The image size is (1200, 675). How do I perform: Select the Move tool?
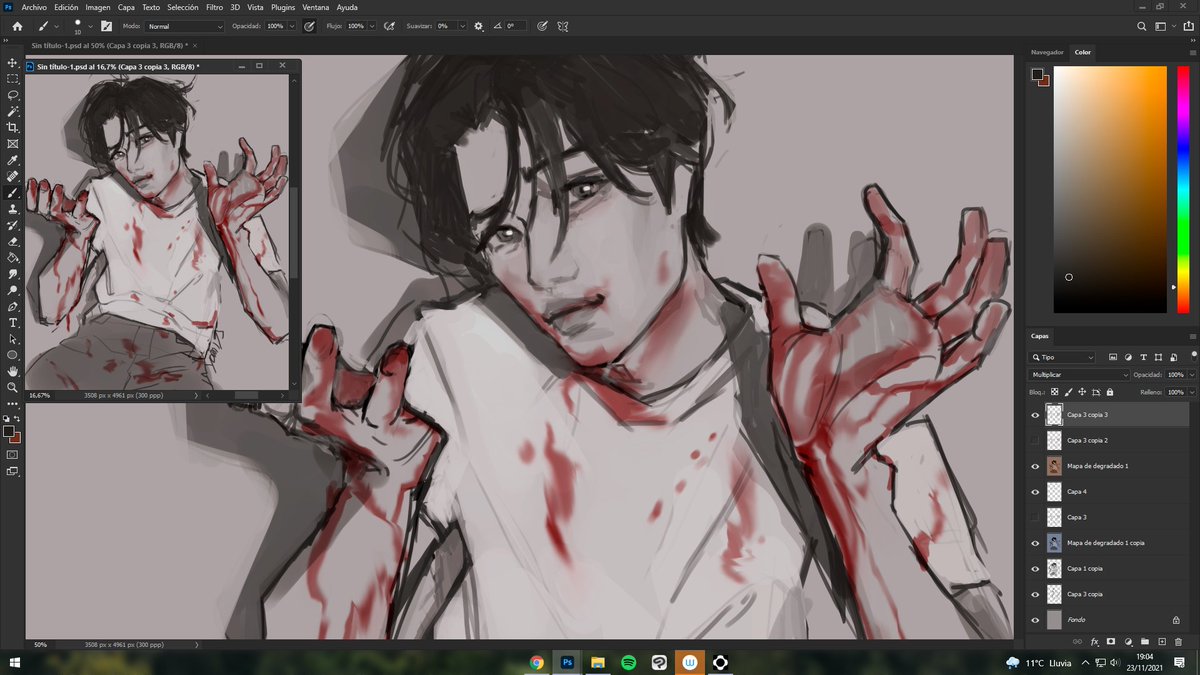point(13,63)
